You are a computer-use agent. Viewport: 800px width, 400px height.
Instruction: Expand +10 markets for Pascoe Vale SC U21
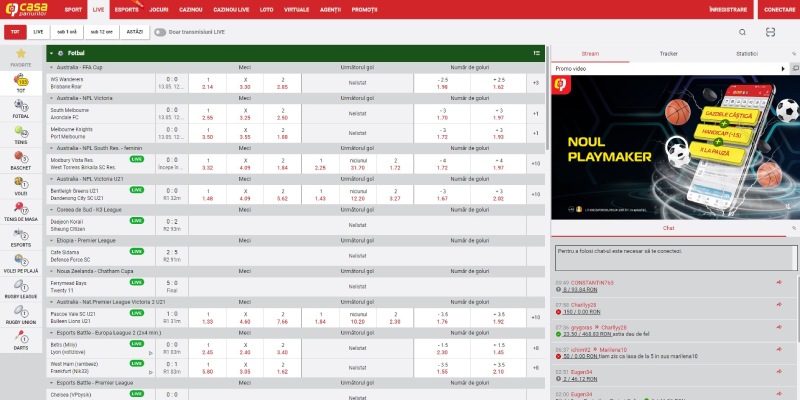coord(535,317)
